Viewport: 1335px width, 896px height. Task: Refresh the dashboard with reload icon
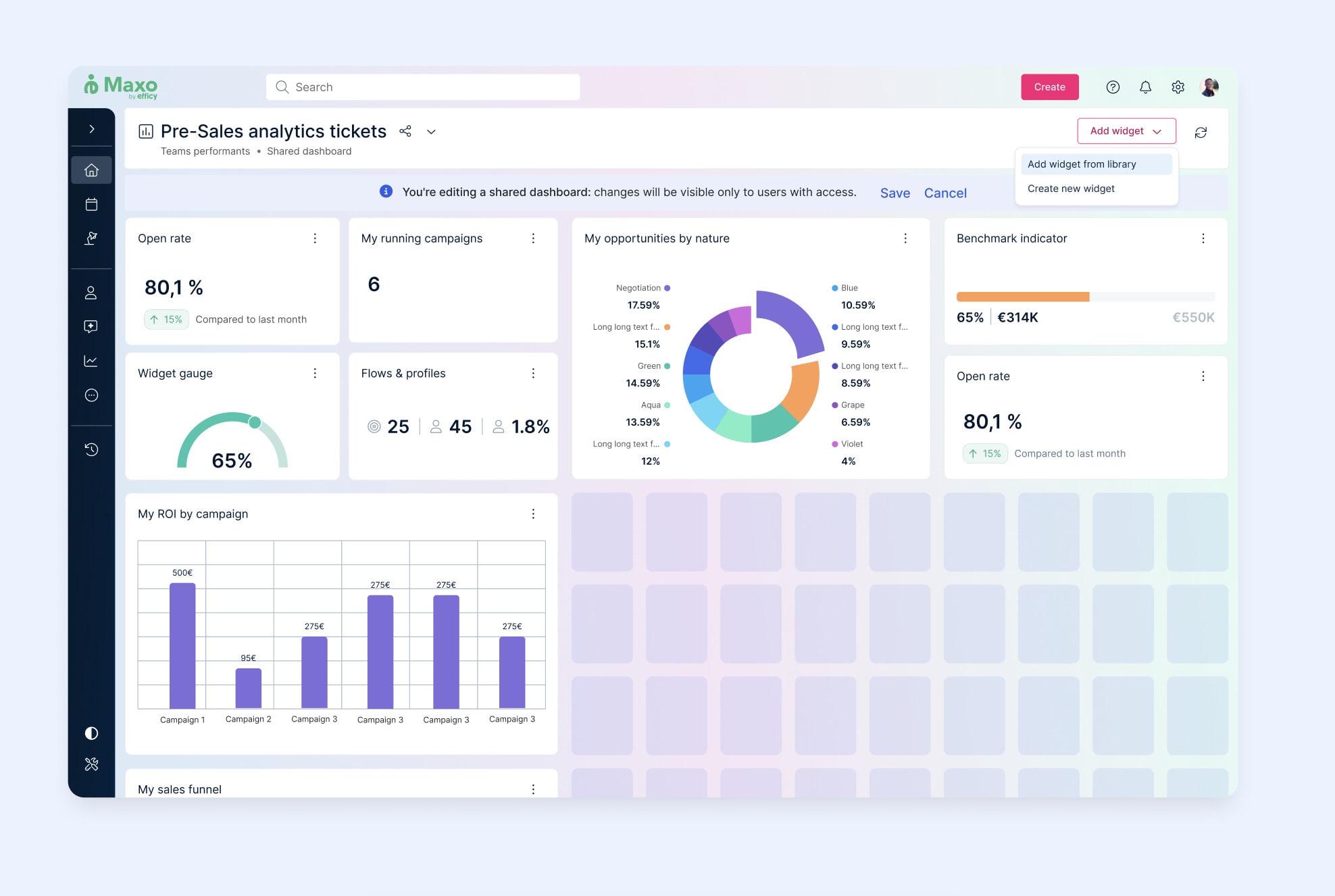point(1201,132)
